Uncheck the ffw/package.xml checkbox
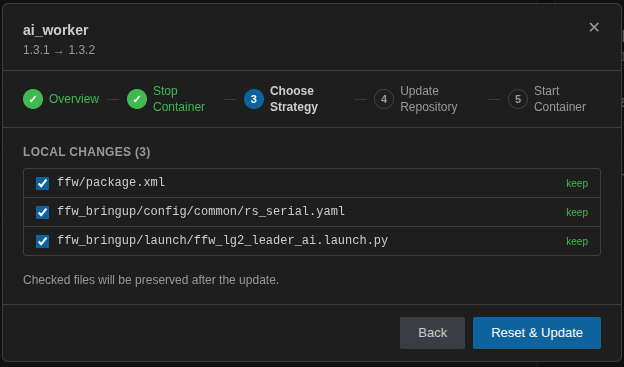Image resolution: width=624 pixels, height=367 pixels. click(x=43, y=184)
